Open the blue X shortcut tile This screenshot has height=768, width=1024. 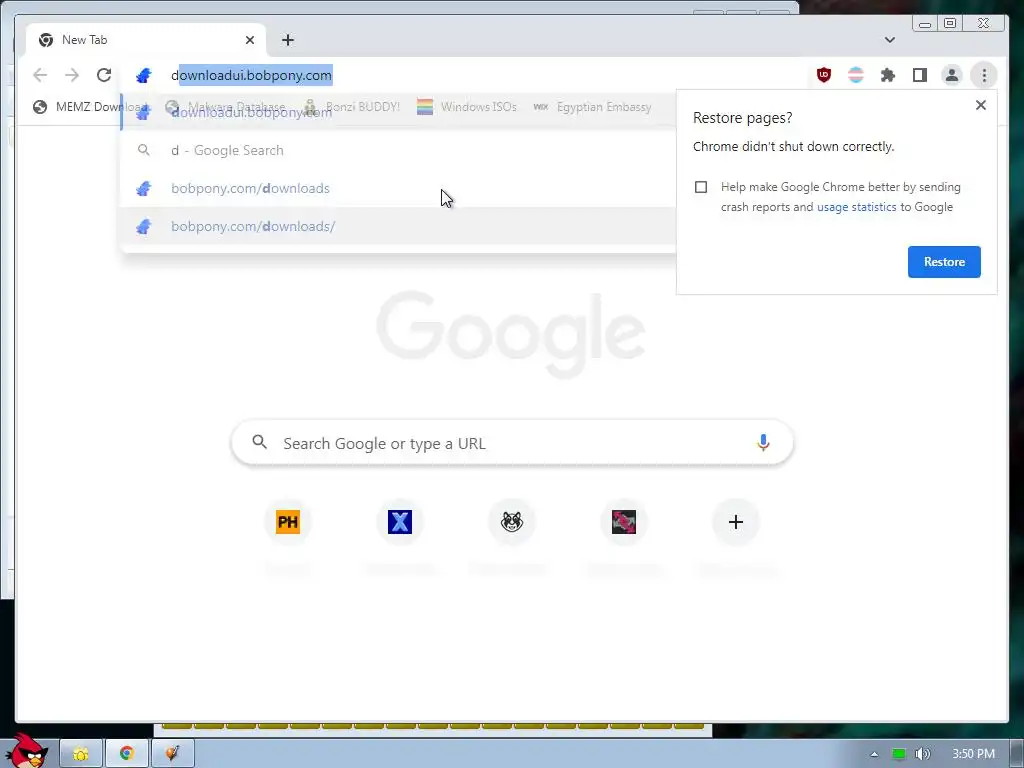point(400,522)
